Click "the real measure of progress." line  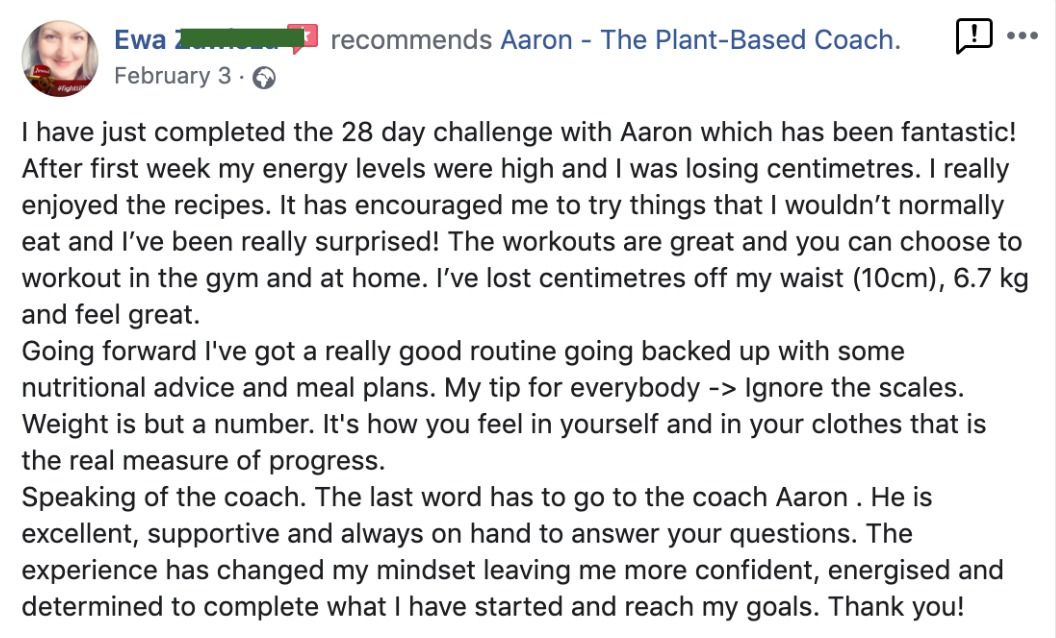pyautogui.click(x=203, y=460)
